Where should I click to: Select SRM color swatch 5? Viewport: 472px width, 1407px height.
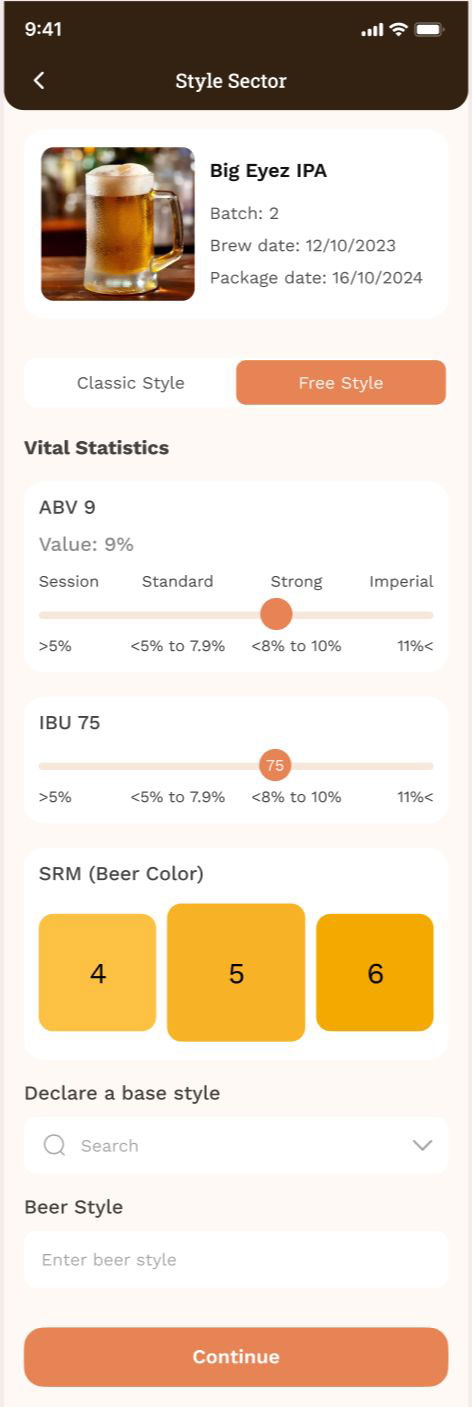click(236, 973)
